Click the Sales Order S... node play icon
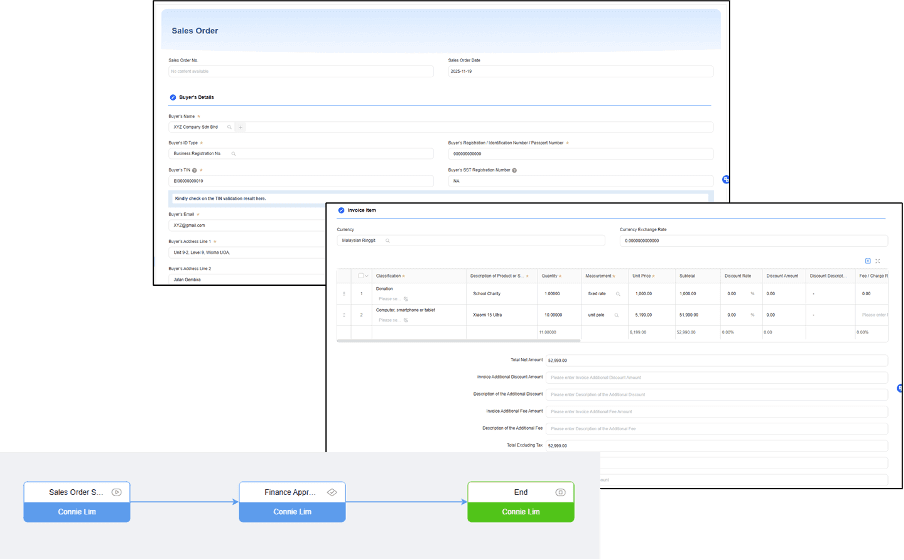Image resolution: width=904 pixels, height=560 pixels. coord(116,493)
